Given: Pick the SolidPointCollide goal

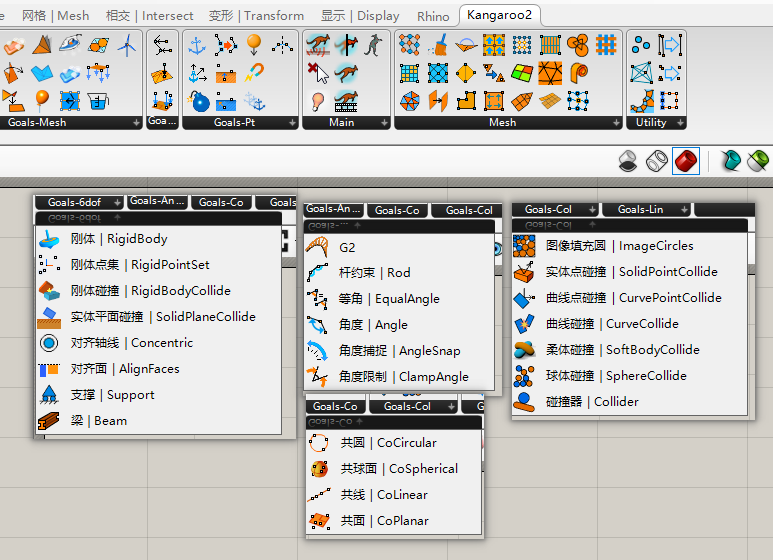Looking at the screenshot, I should pos(630,272).
